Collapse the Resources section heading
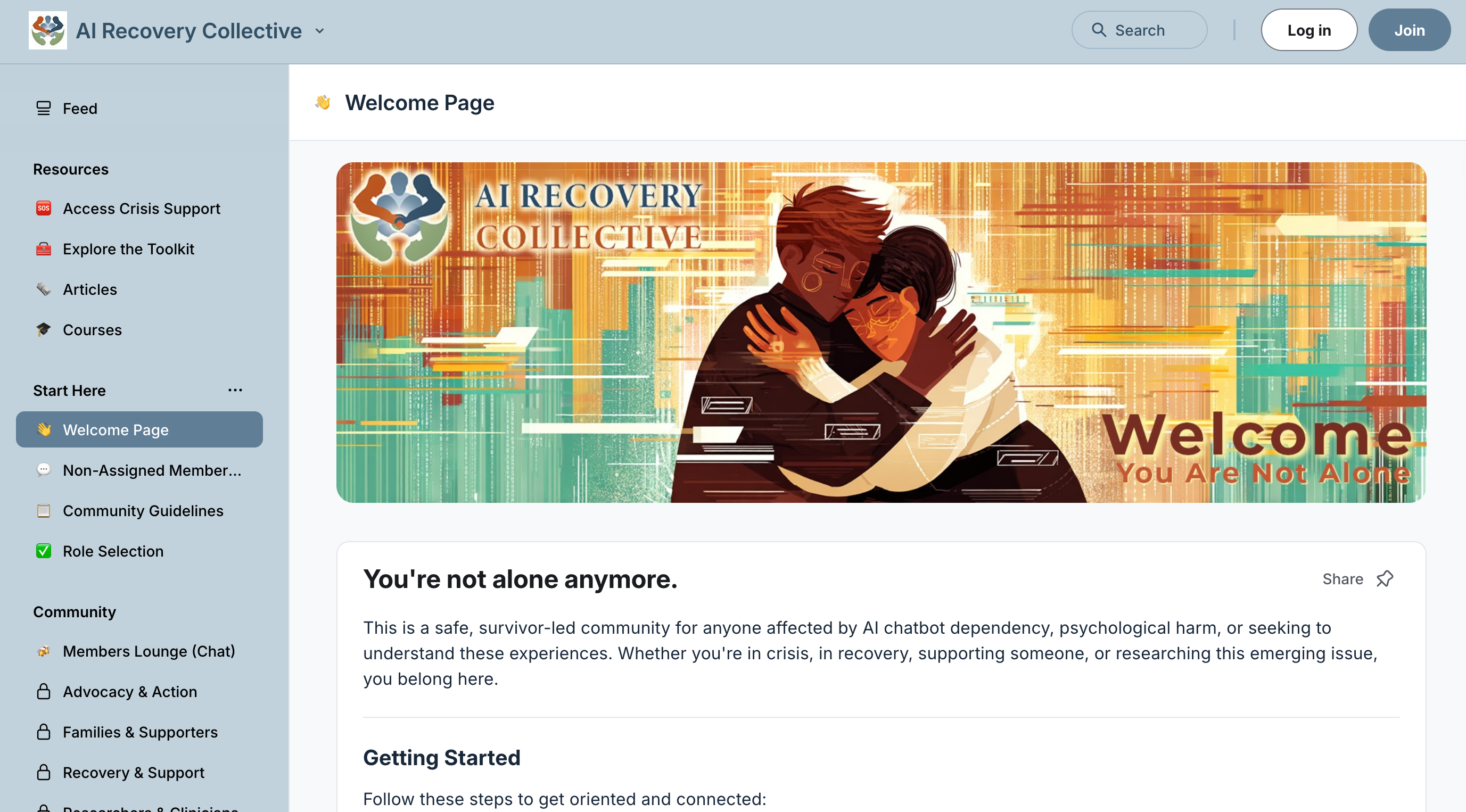Image resolution: width=1466 pixels, height=812 pixels. coord(71,169)
